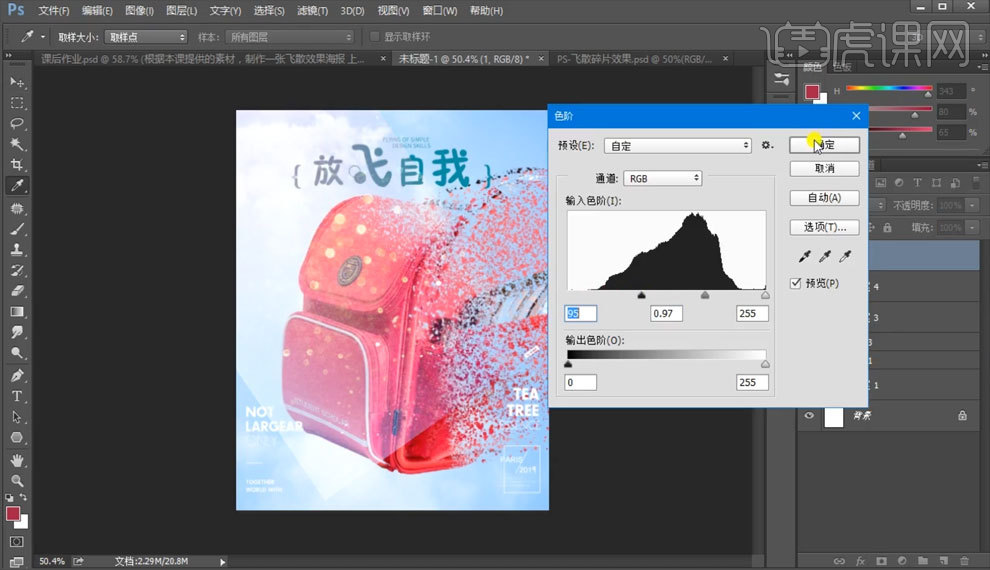Select the History Brush tool
The image size is (990, 570).
pos(17,271)
